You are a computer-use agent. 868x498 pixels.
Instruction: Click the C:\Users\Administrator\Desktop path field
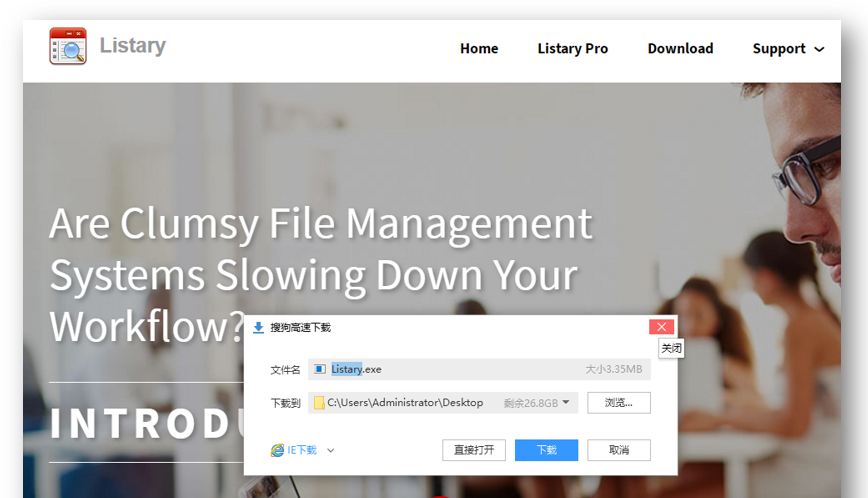[443, 403]
